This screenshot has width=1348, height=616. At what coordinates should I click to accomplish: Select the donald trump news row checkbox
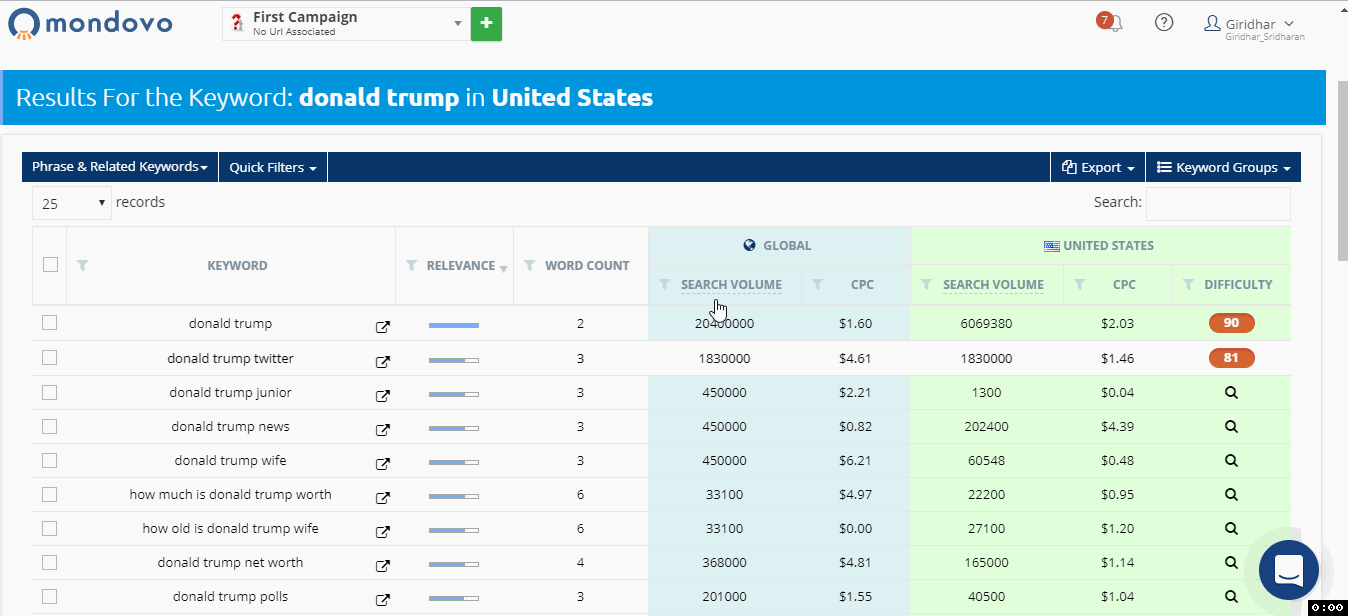tap(50, 426)
